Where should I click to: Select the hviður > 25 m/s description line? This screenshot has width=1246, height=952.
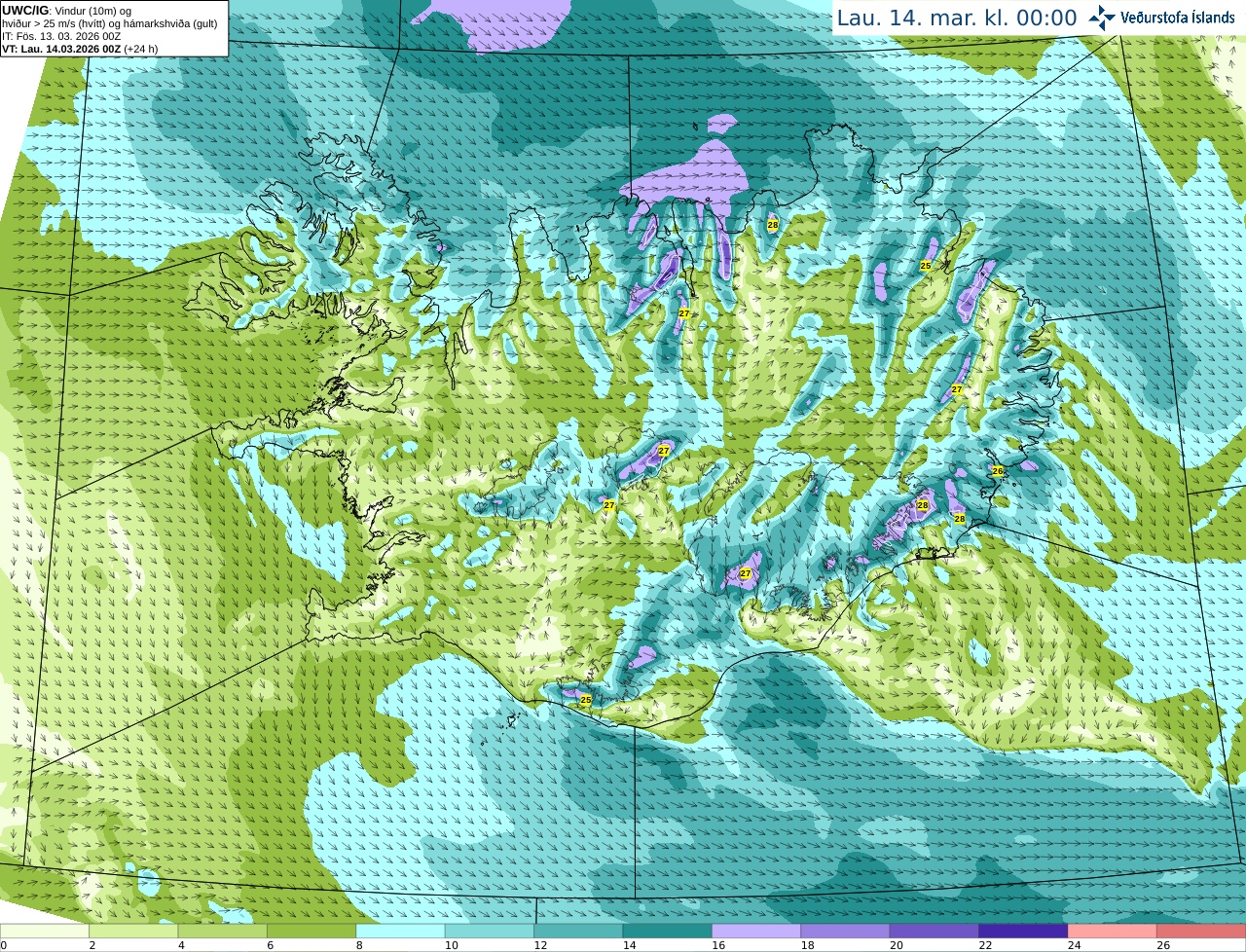click(x=110, y=23)
